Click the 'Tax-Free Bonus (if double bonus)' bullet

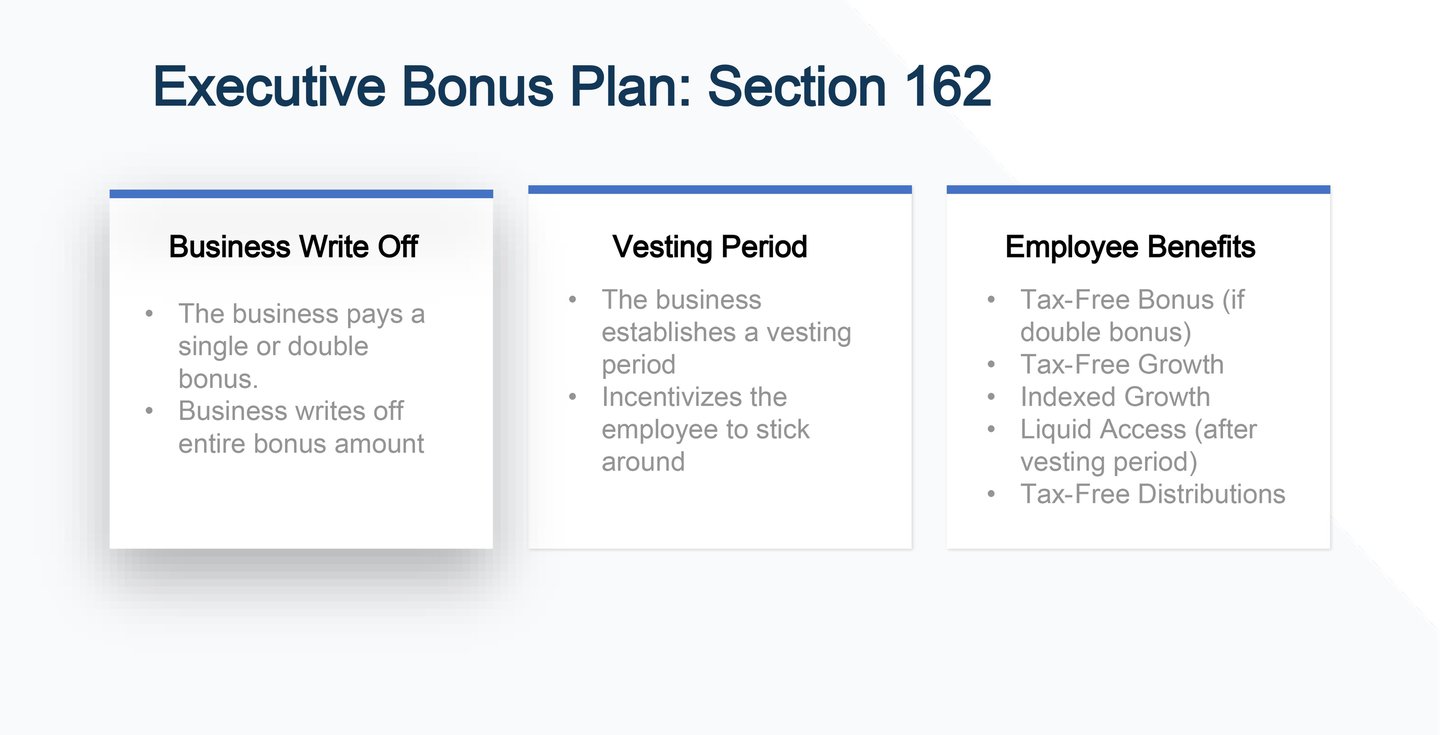click(1132, 315)
